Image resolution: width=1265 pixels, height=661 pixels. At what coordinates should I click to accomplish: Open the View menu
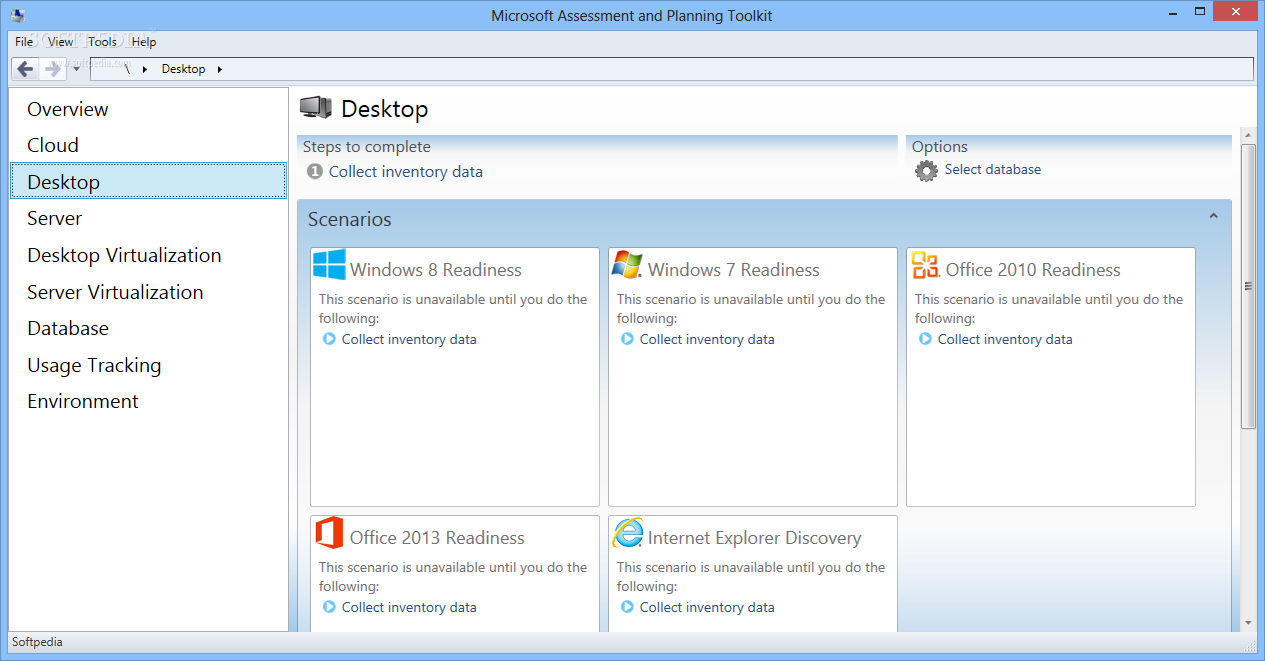pyautogui.click(x=60, y=42)
